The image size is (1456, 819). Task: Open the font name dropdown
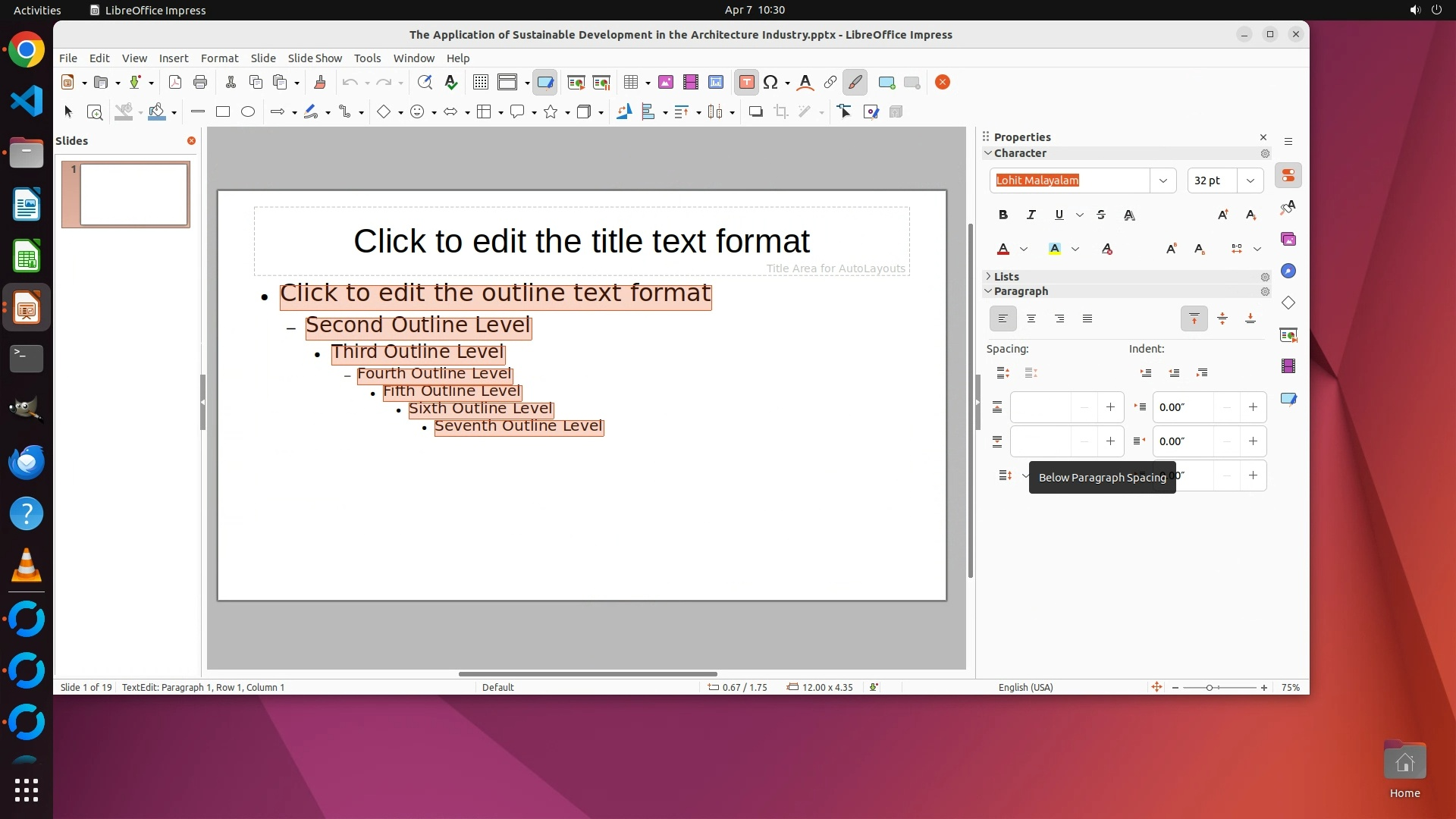1163,180
